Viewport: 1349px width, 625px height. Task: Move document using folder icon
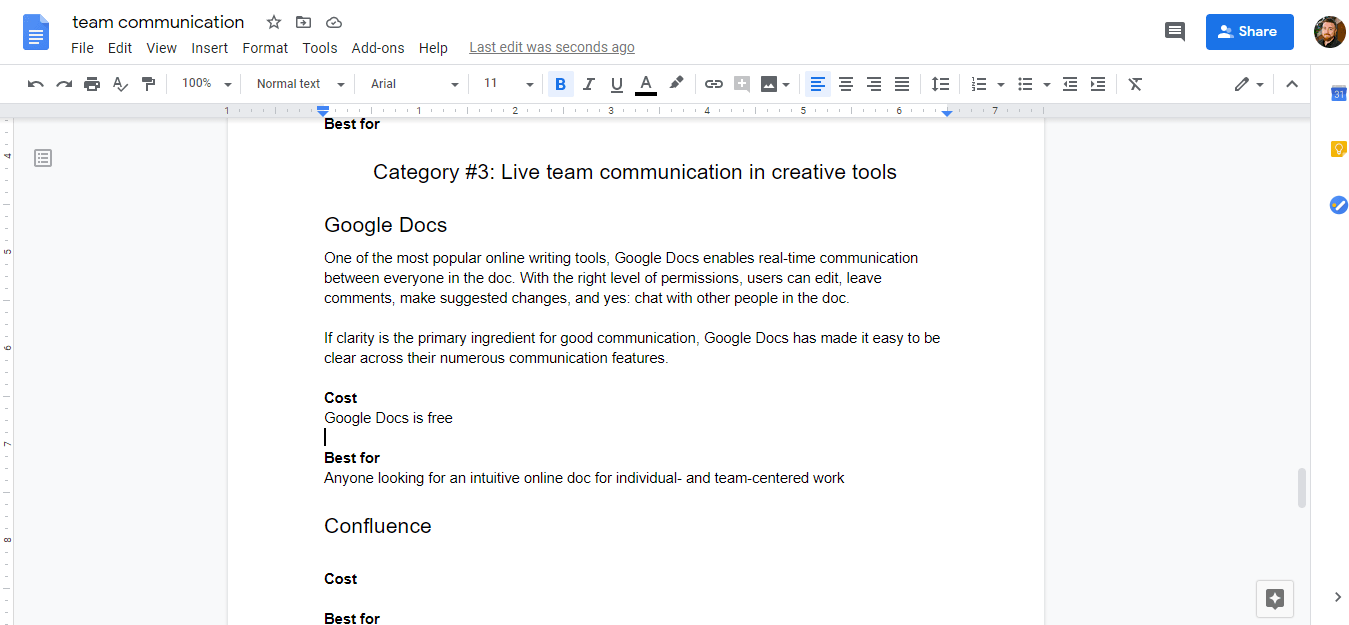[x=304, y=22]
